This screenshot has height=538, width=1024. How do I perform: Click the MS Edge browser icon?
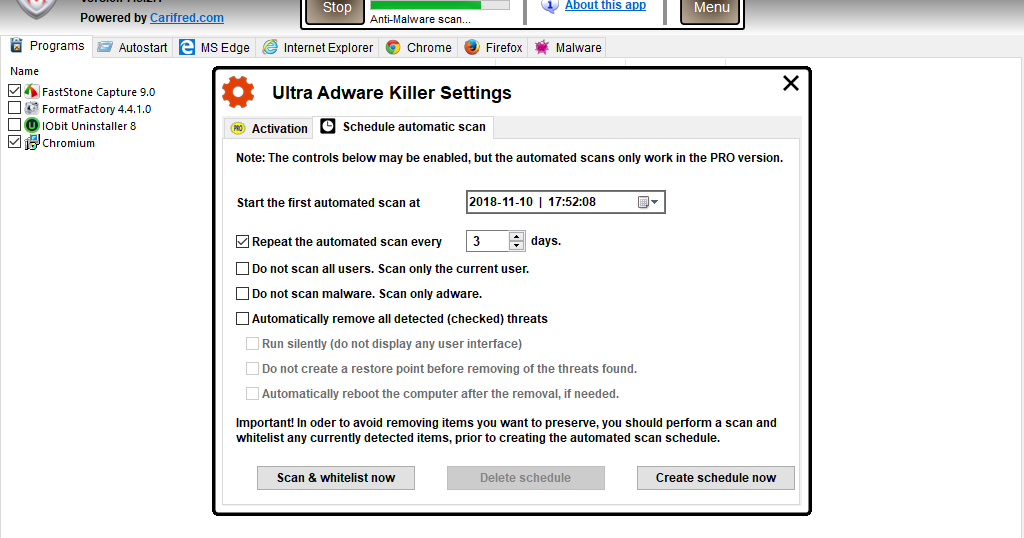click(187, 47)
